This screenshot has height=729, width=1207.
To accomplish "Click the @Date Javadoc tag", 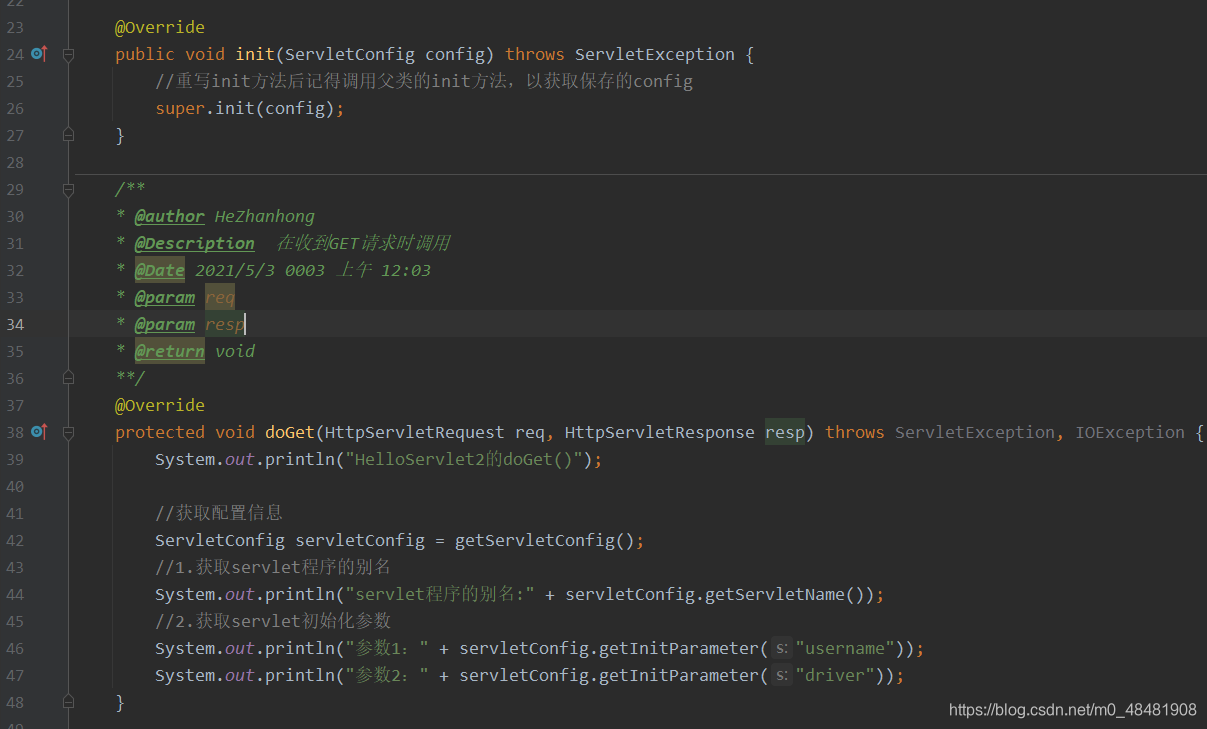I will [160, 270].
